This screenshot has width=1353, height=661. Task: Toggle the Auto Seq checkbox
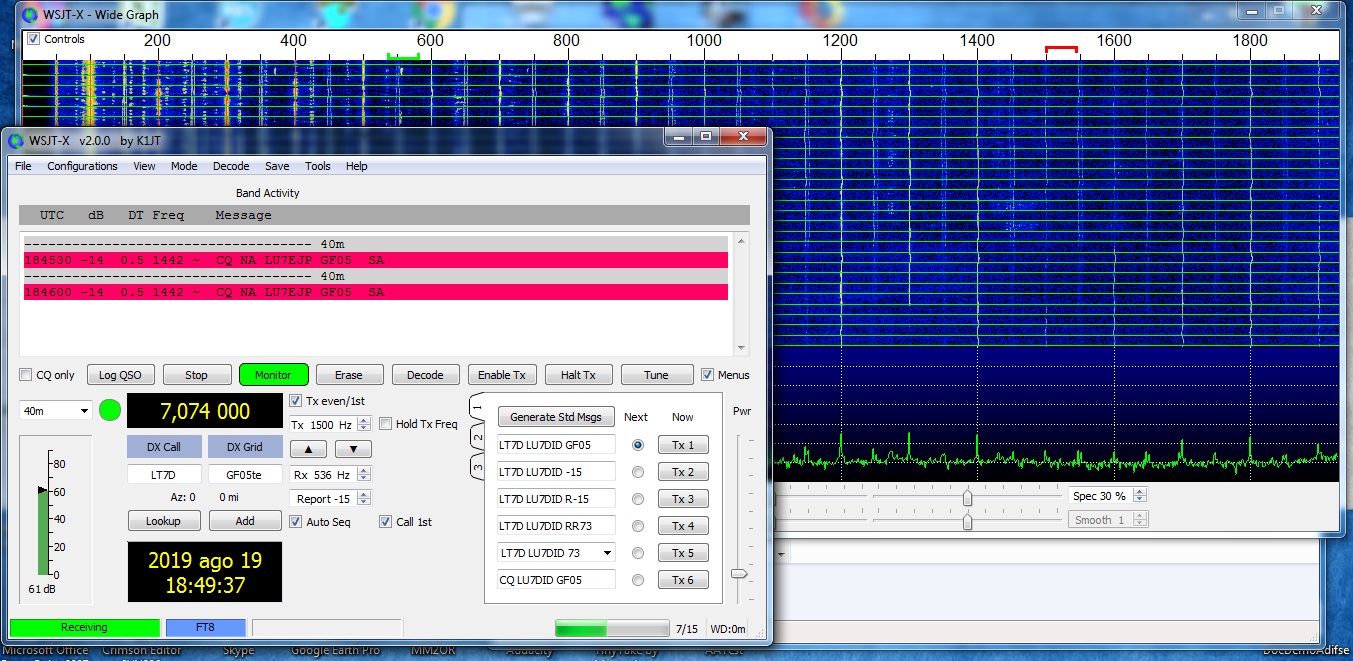pyautogui.click(x=296, y=522)
